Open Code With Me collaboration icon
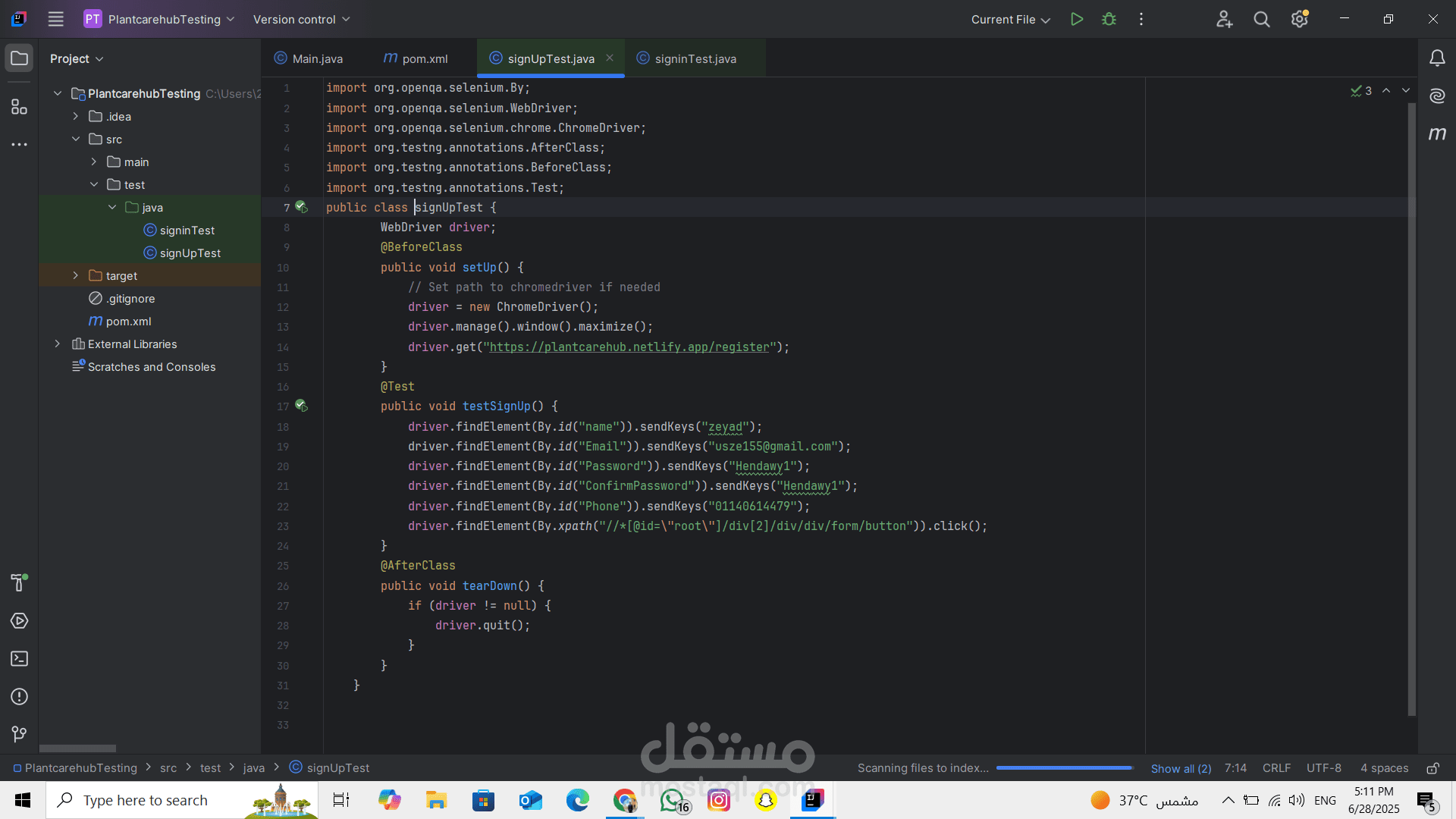The image size is (1456, 819). tap(1224, 19)
